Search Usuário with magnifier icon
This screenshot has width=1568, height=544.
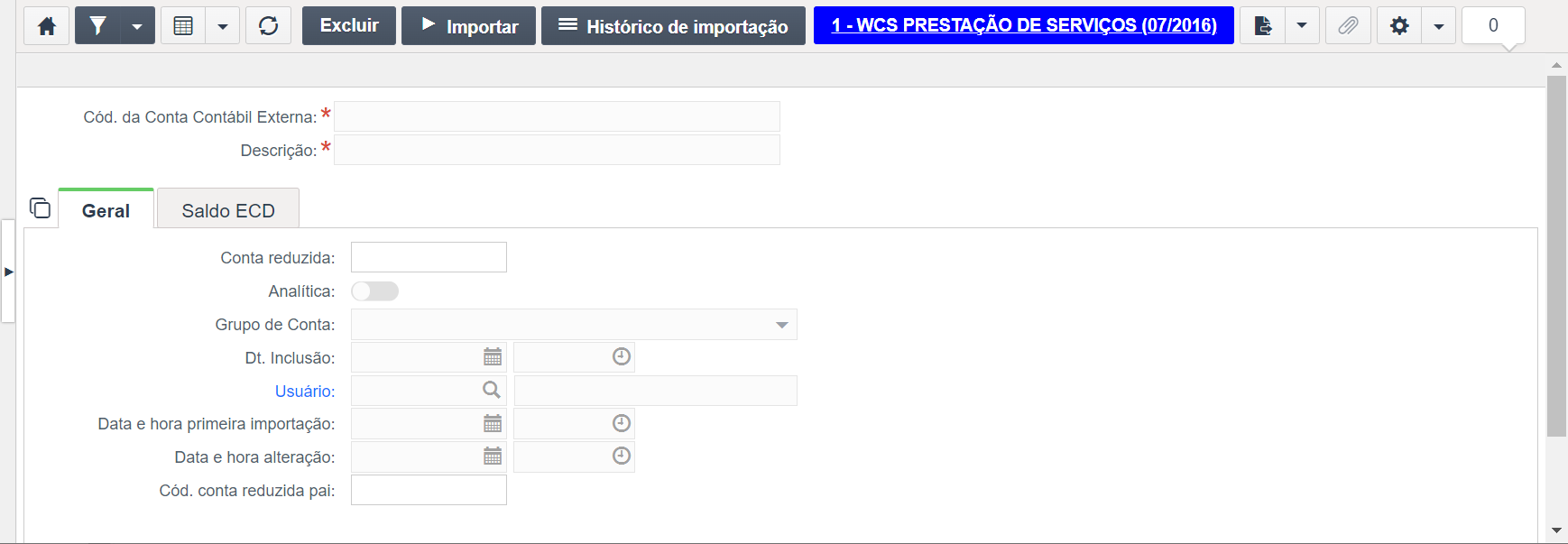coord(492,390)
